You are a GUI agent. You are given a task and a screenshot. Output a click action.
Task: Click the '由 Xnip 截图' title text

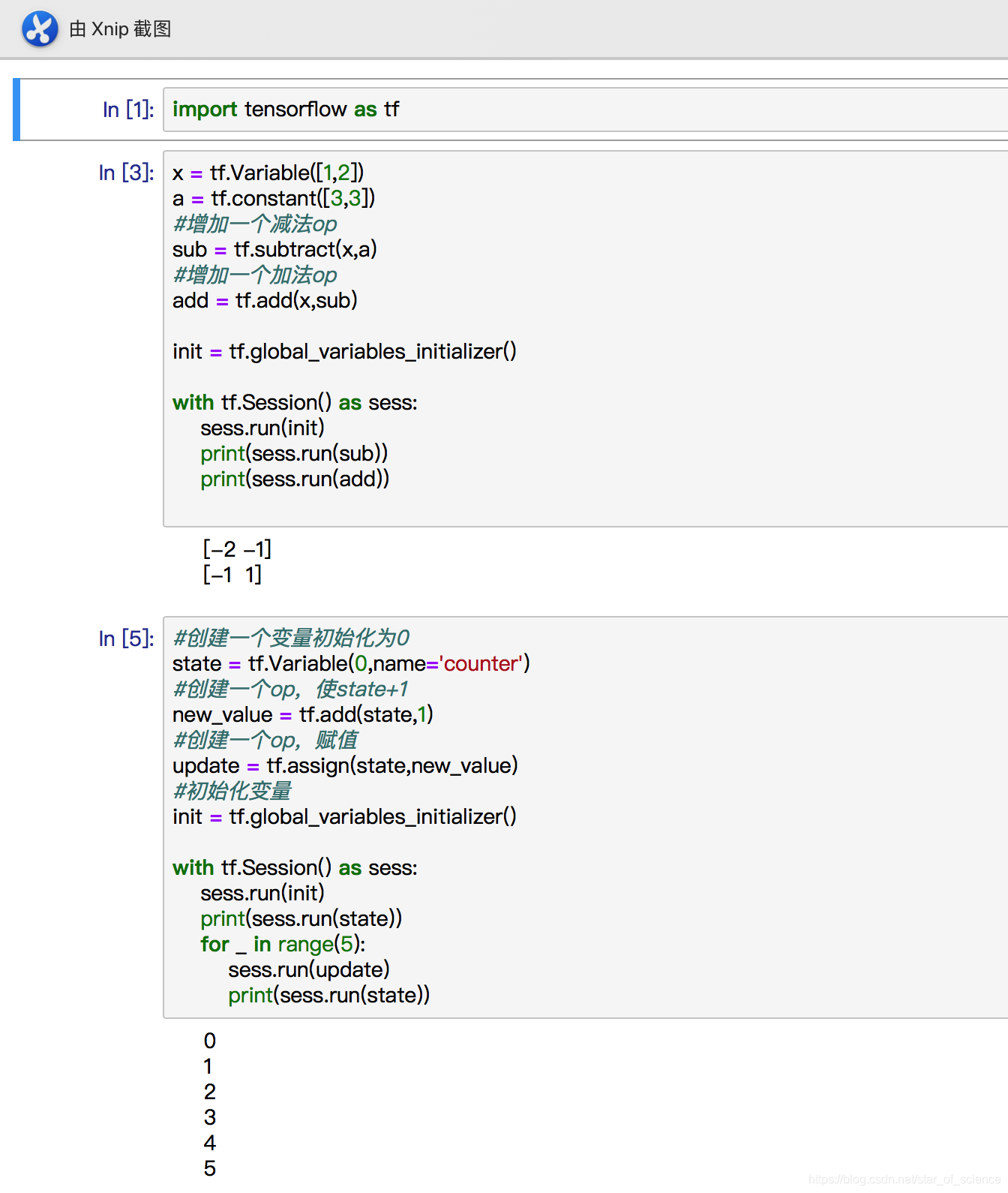coord(120,29)
